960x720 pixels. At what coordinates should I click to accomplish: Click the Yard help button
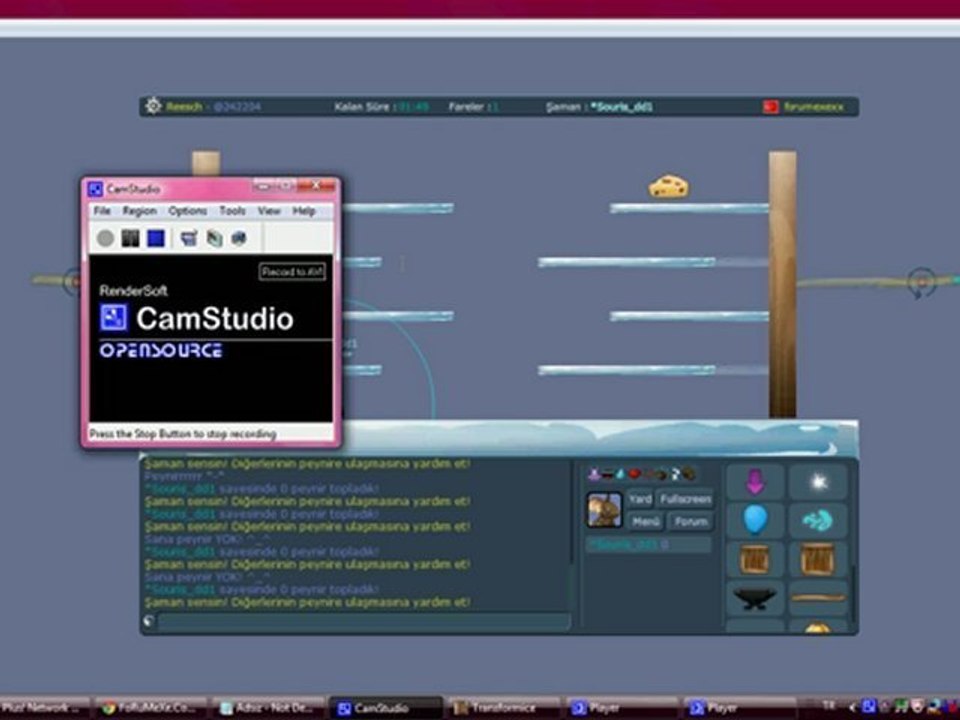tap(640, 499)
